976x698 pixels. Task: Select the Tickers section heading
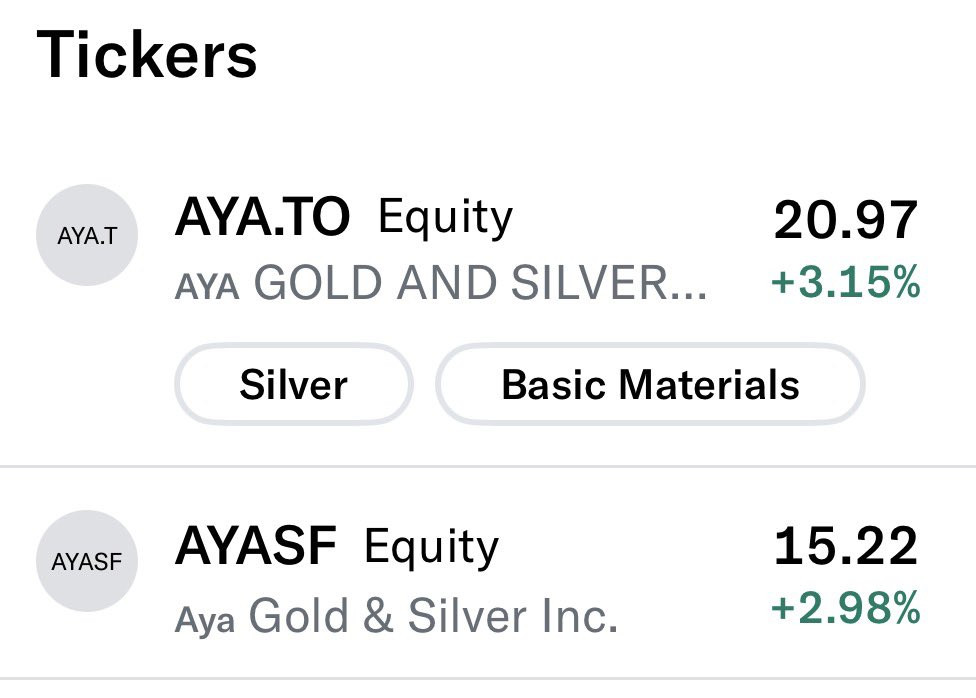pos(147,55)
